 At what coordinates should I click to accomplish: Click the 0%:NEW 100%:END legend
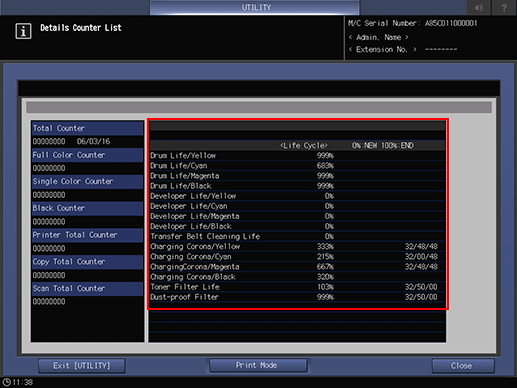[383, 146]
